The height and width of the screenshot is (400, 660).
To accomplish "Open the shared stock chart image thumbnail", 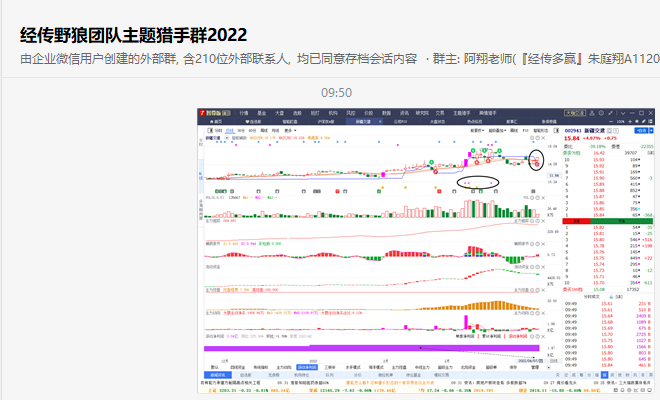I will click(426, 251).
